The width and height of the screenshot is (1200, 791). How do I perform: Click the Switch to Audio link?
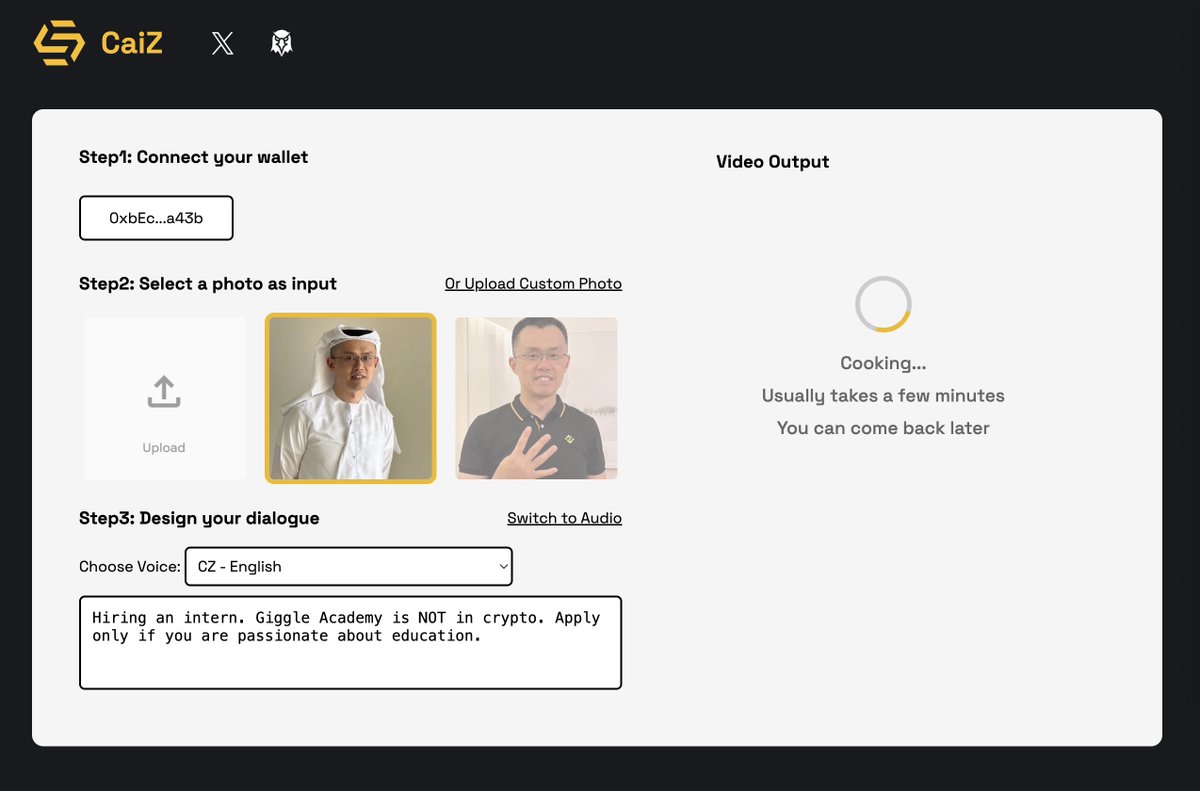click(564, 518)
